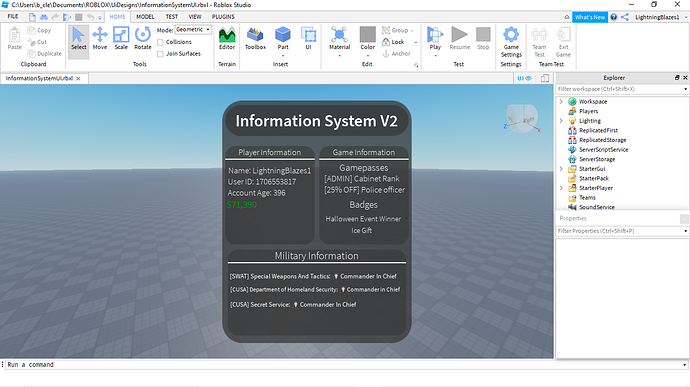Viewport: 690px width, 387px height.
Task: Select Players in the Explorer
Action: pyautogui.click(x=588, y=111)
